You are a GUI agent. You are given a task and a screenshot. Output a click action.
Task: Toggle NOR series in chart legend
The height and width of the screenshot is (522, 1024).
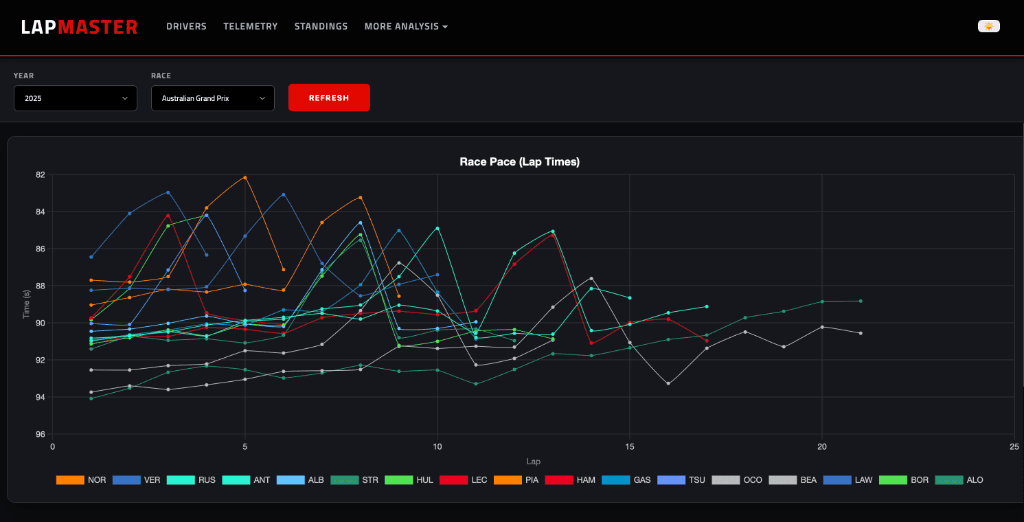click(x=81, y=480)
